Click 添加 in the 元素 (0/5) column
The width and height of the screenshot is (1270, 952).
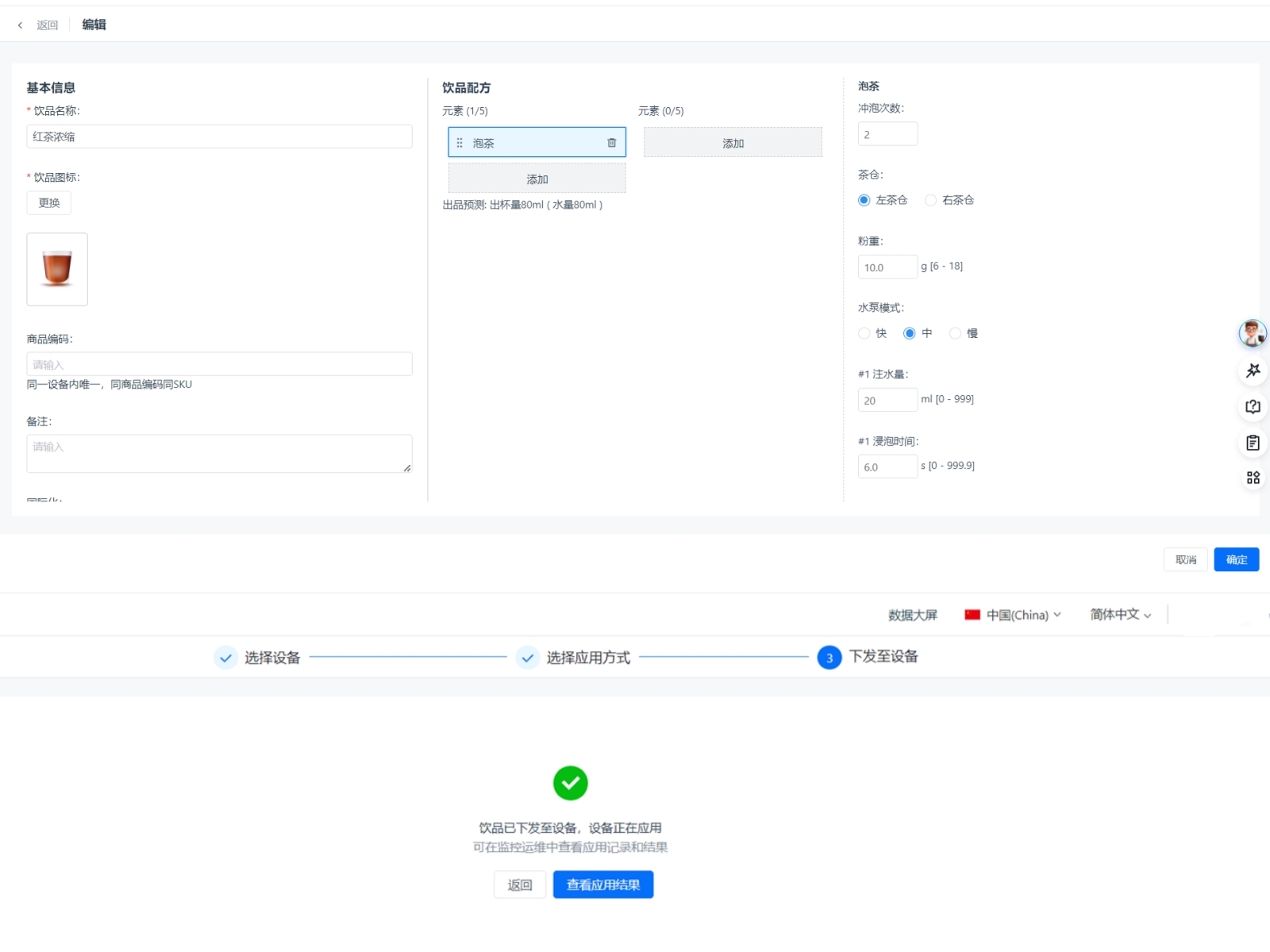733,143
